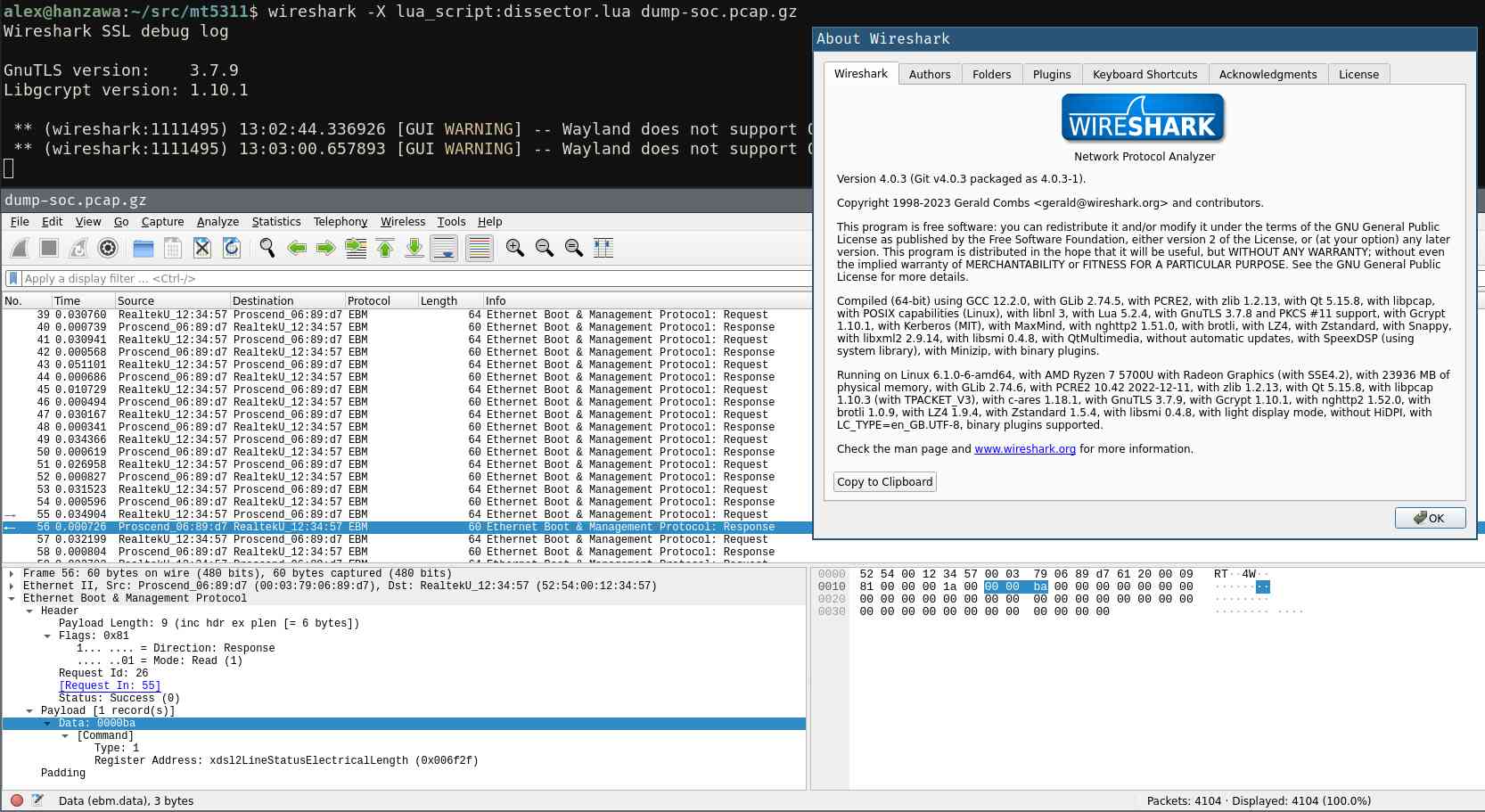The height and width of the screenshot is (812, 1485).
Task: Select the Wireshark tab in About dialog
Action: (x=861, y=74)
